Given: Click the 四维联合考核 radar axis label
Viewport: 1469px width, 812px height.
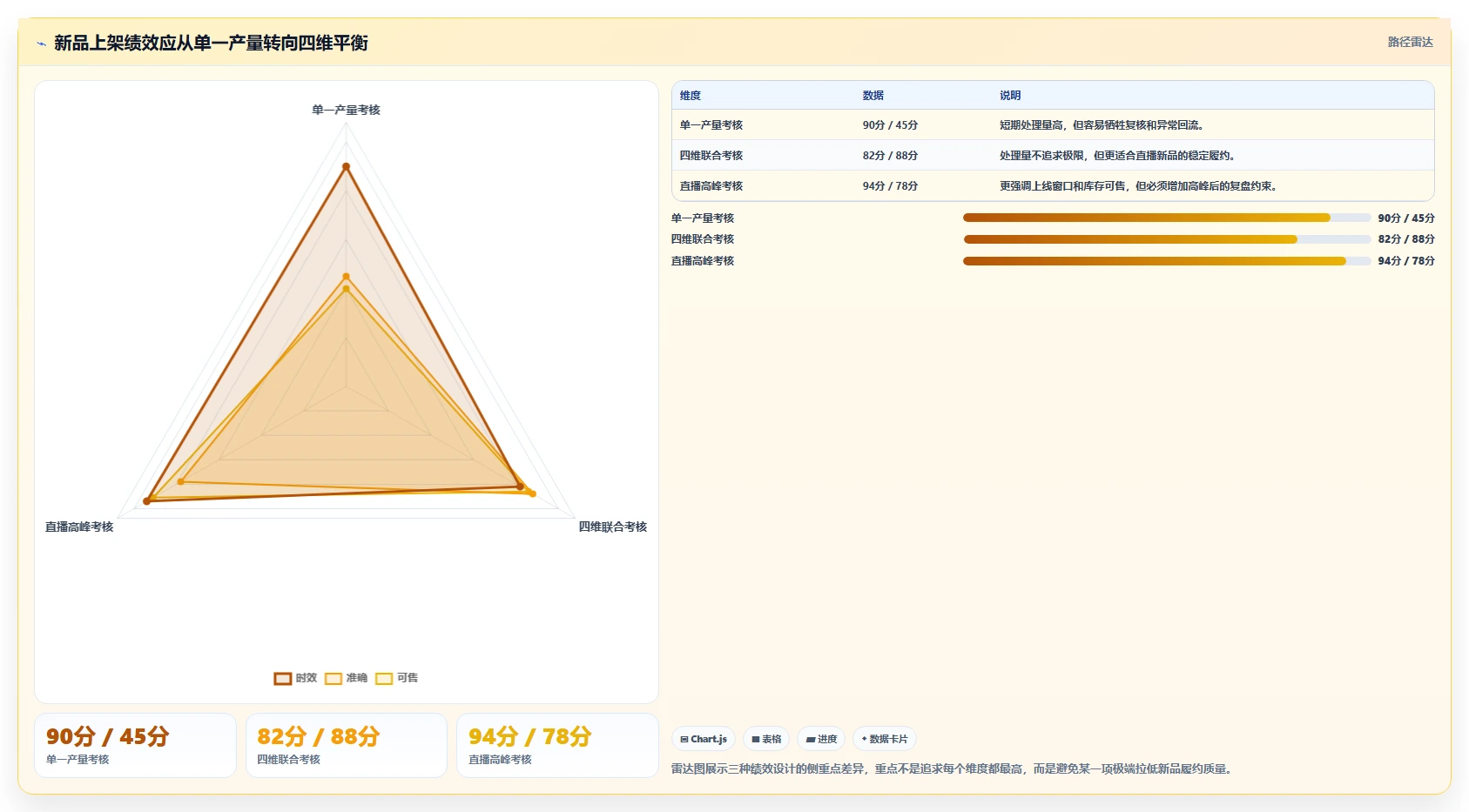Looking at the screenshot, I should (613, 527).
